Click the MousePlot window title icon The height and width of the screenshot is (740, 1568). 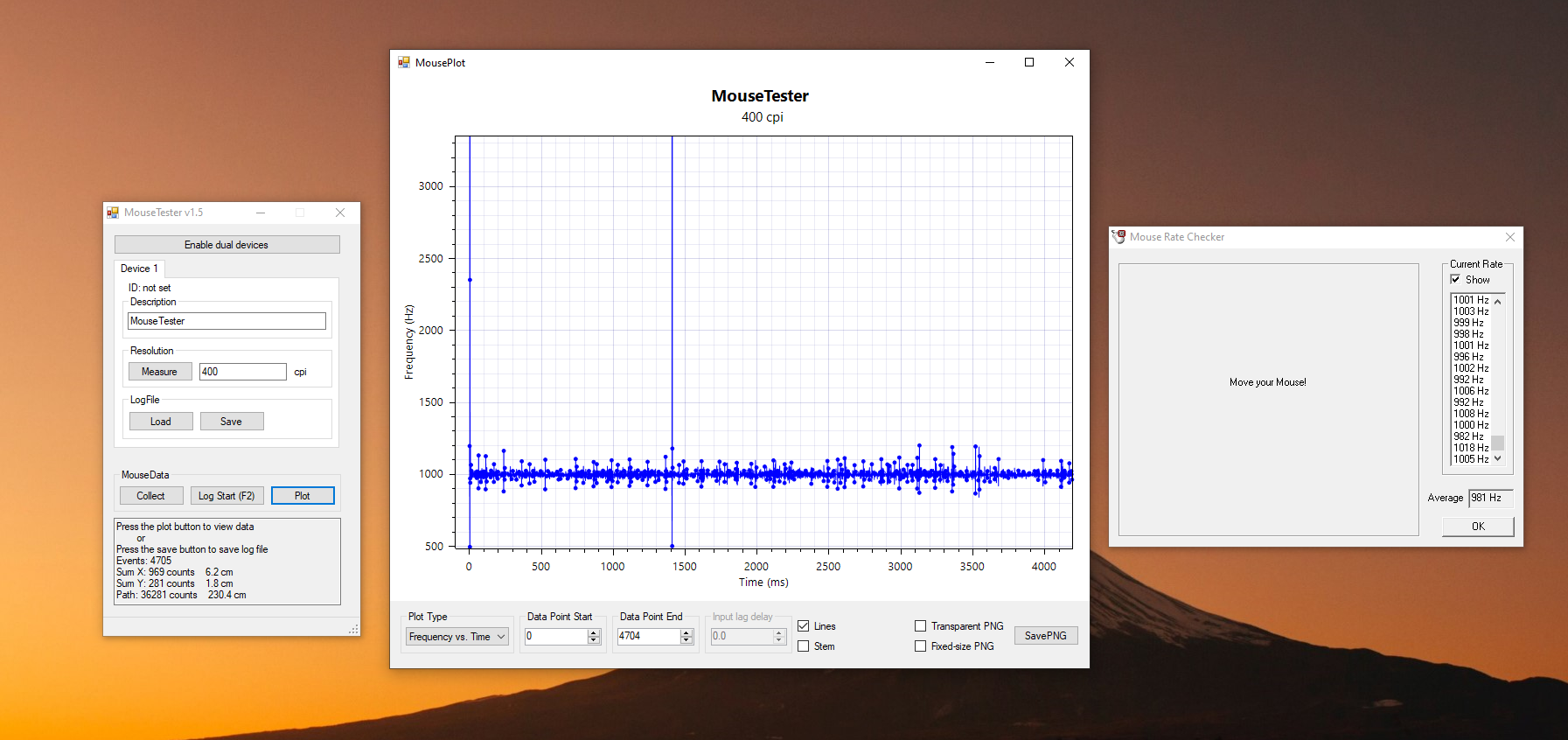point(404,63)
